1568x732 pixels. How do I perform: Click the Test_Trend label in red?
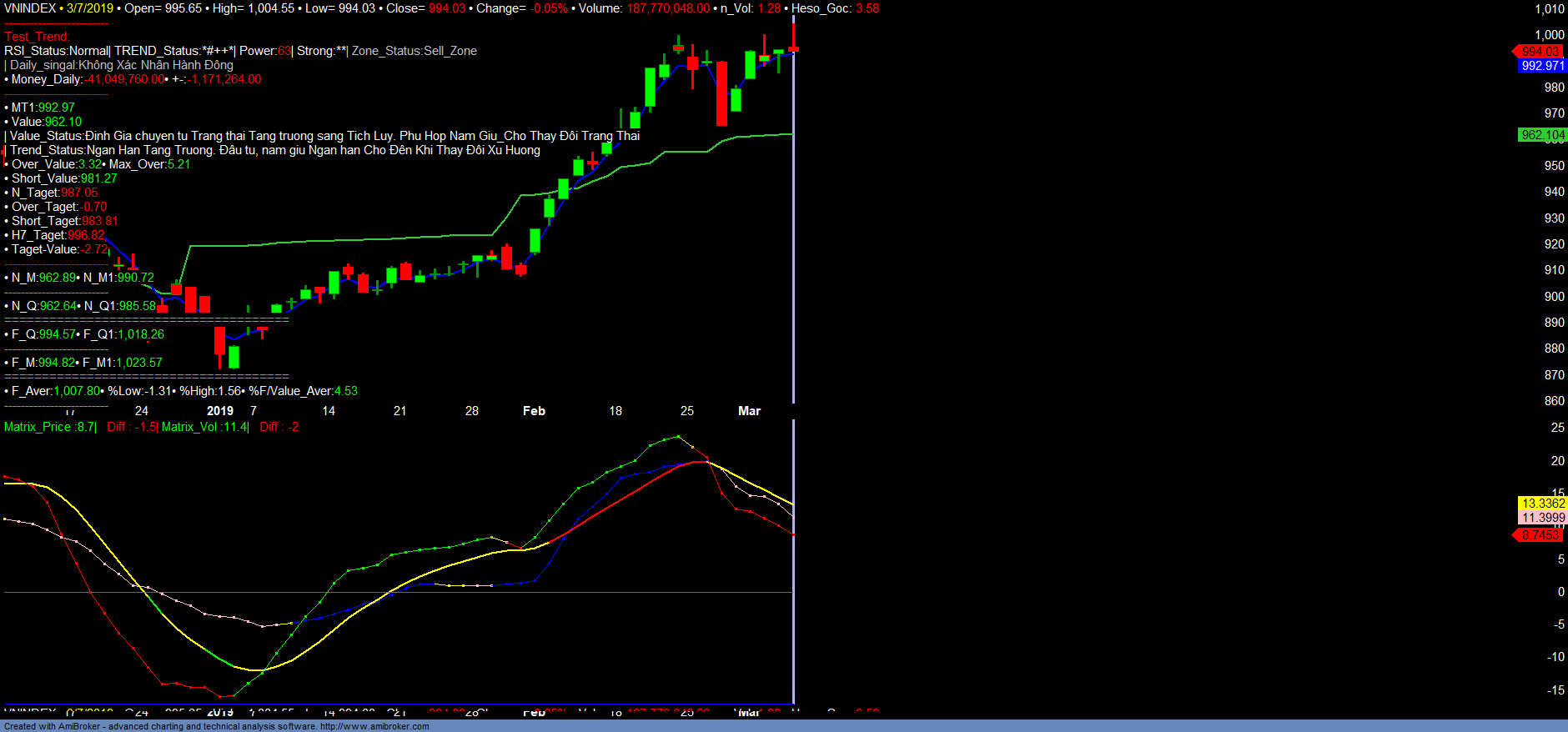(x=37, y=37)
